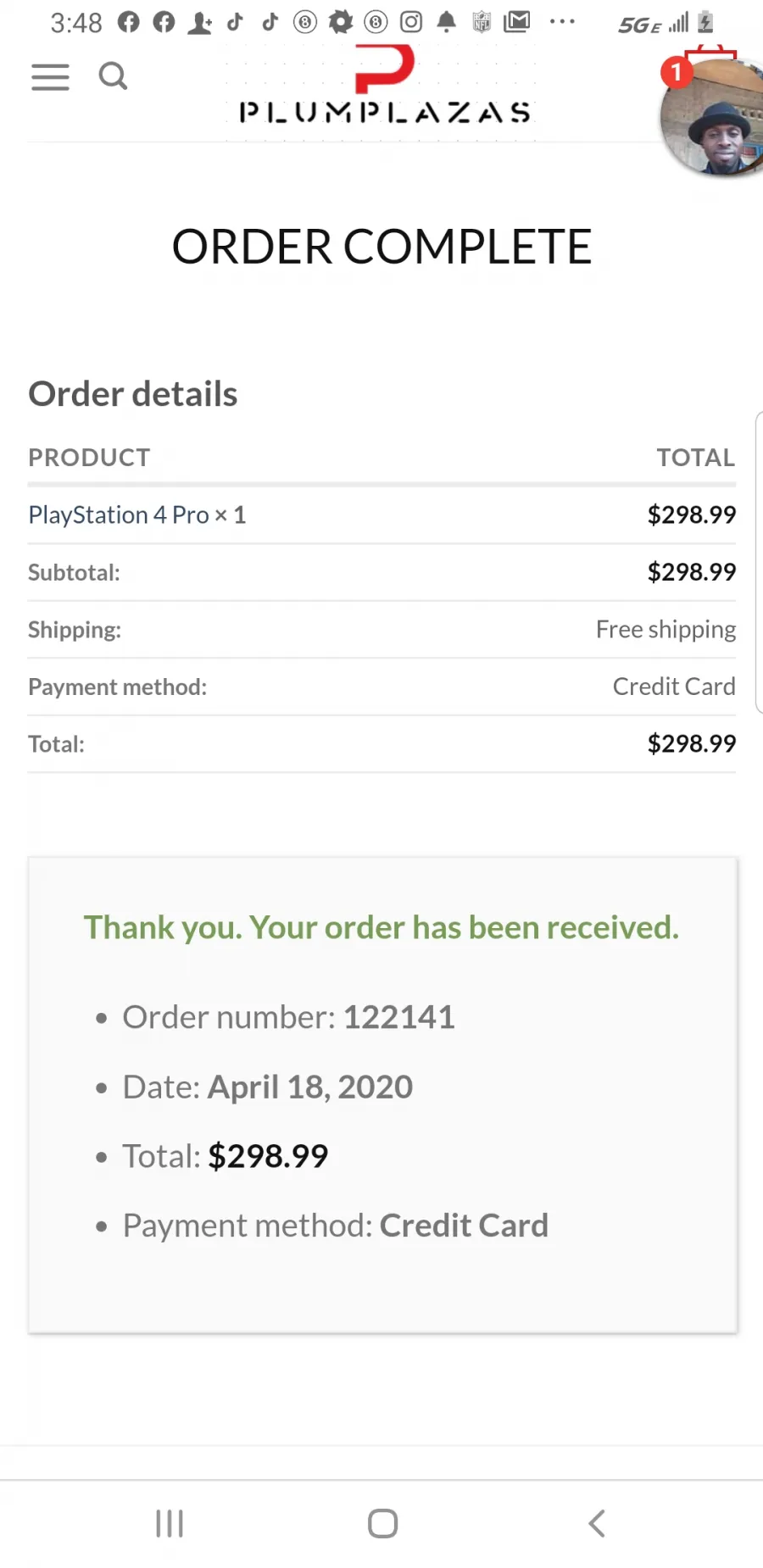763x1568 pixels.
Task: Tap the Credit Card payment method row
Action: coord(381,687)
